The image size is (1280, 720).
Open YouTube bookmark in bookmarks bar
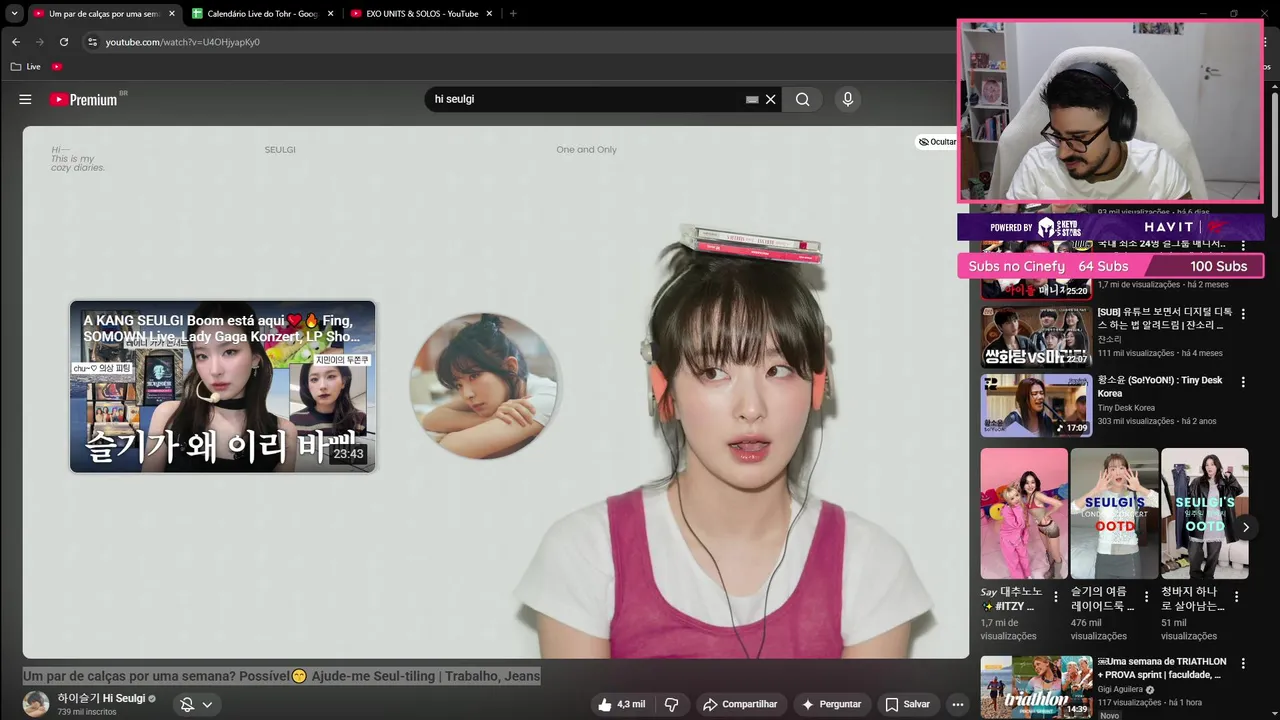[57, 66]
